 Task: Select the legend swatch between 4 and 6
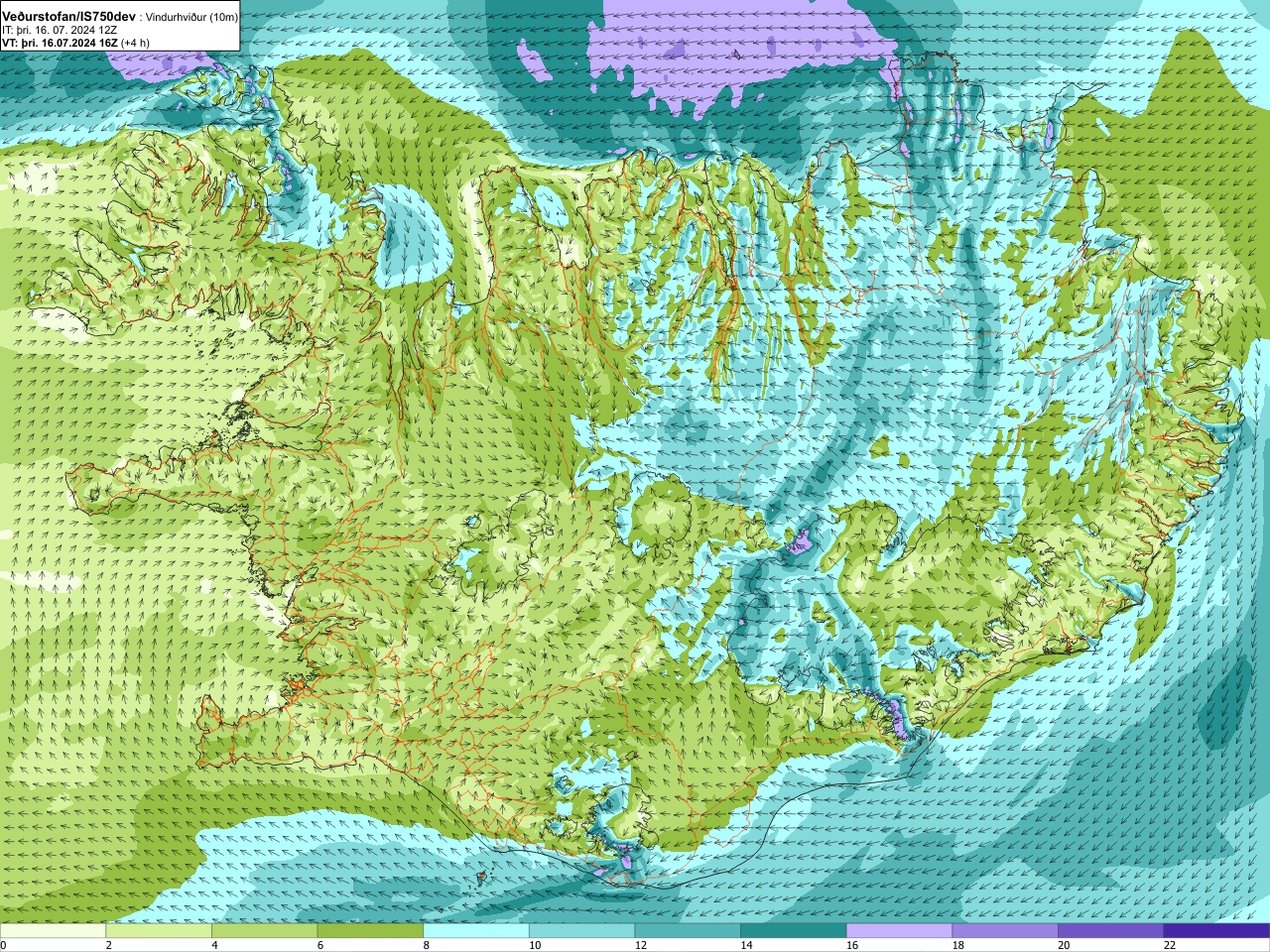point(264,931)
